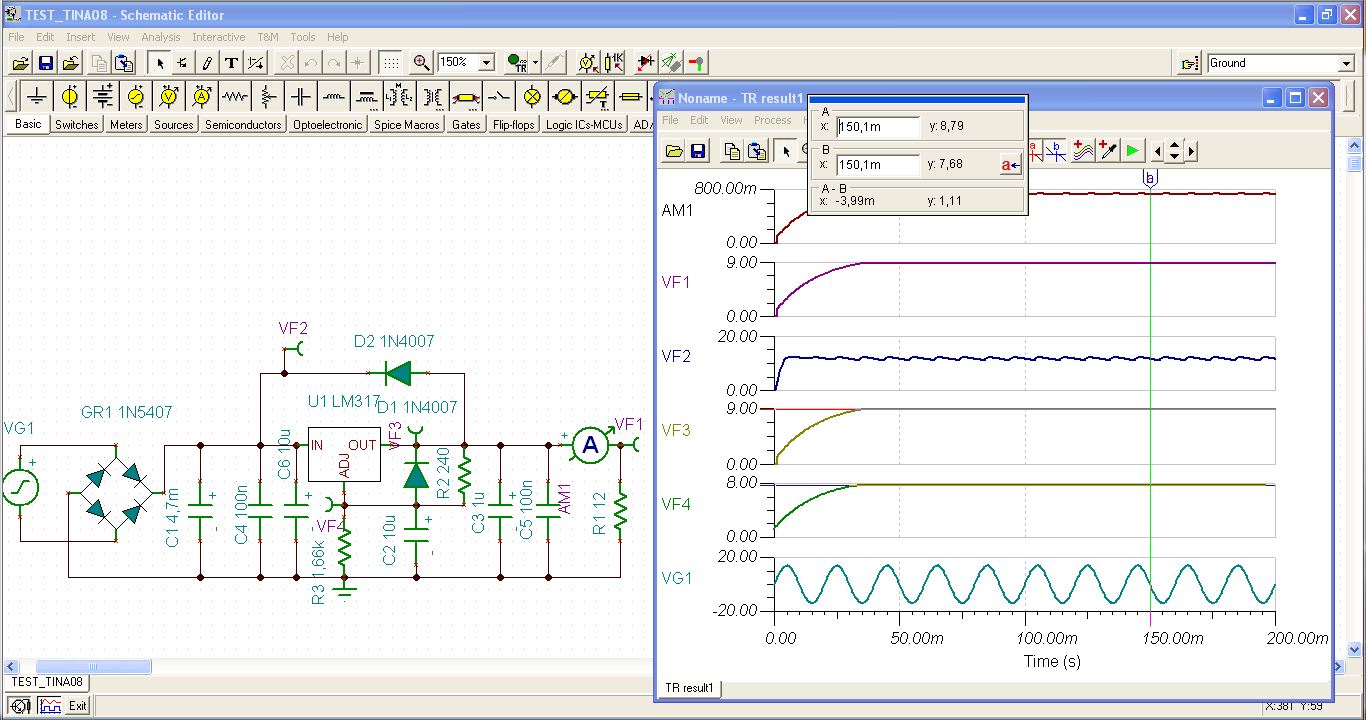Open the Process menu in the TR result window
The image size is (1366, 720).
tap(772, 120)
